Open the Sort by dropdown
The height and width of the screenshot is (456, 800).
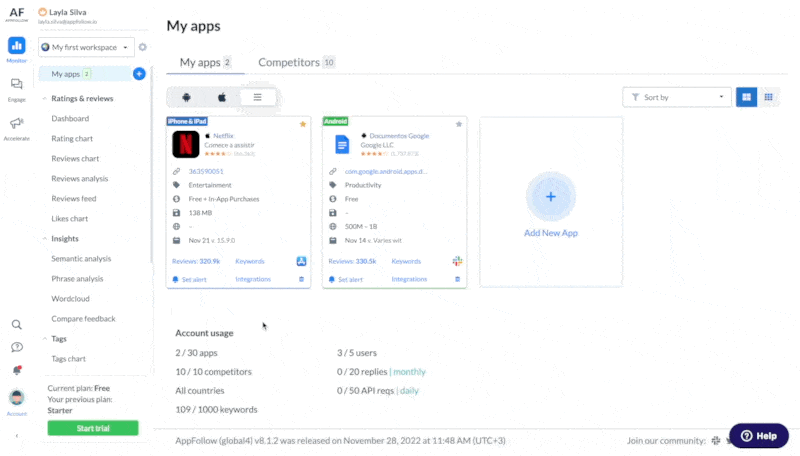(x=677, y=97)
